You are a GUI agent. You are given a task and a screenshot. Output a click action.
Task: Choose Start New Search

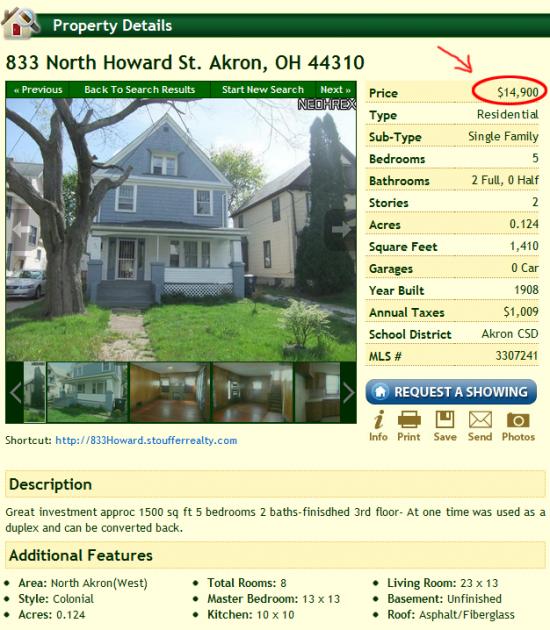point(263,90)
